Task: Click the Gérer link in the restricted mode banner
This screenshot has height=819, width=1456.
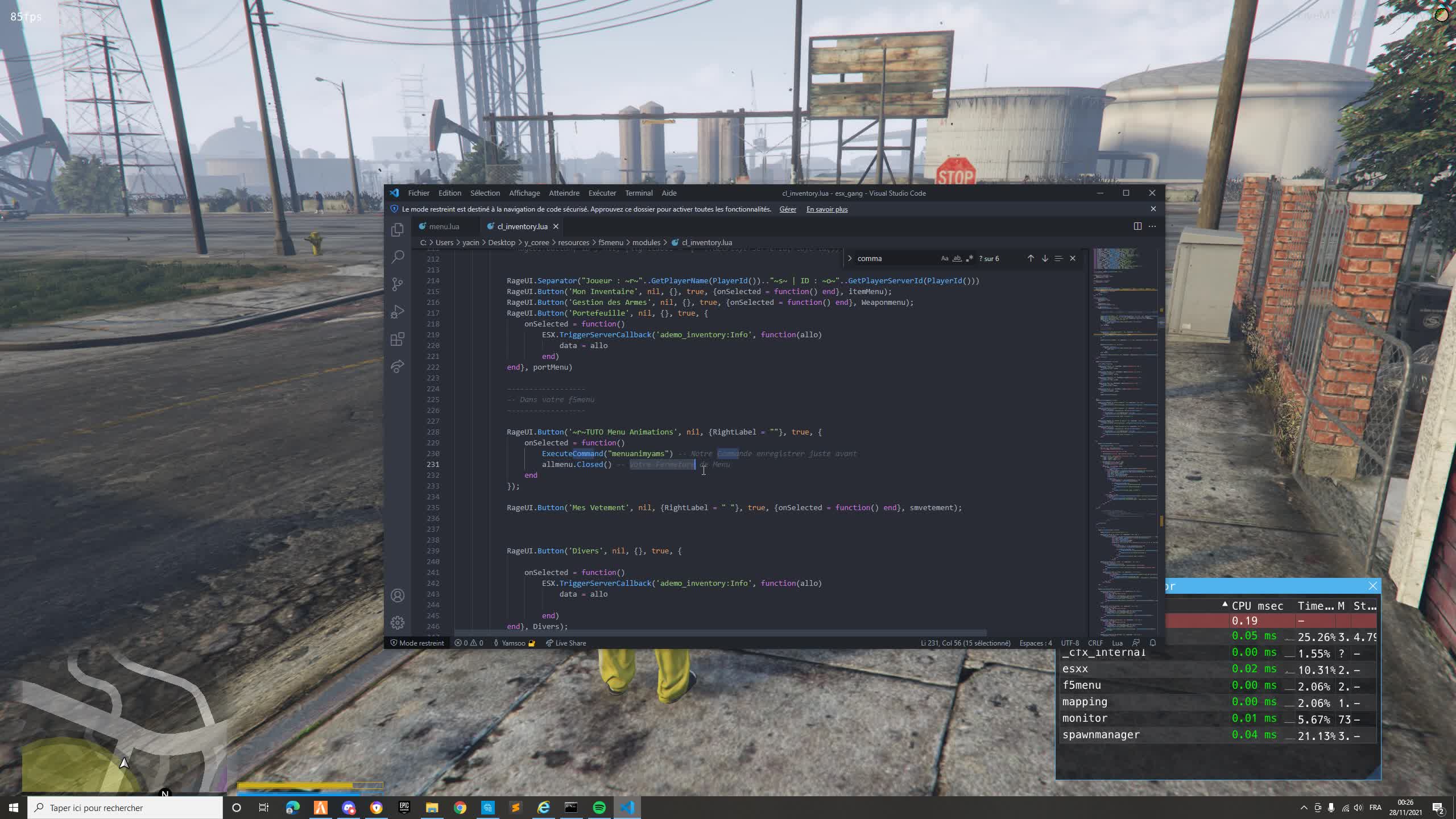Action: [x=788, y=209]
